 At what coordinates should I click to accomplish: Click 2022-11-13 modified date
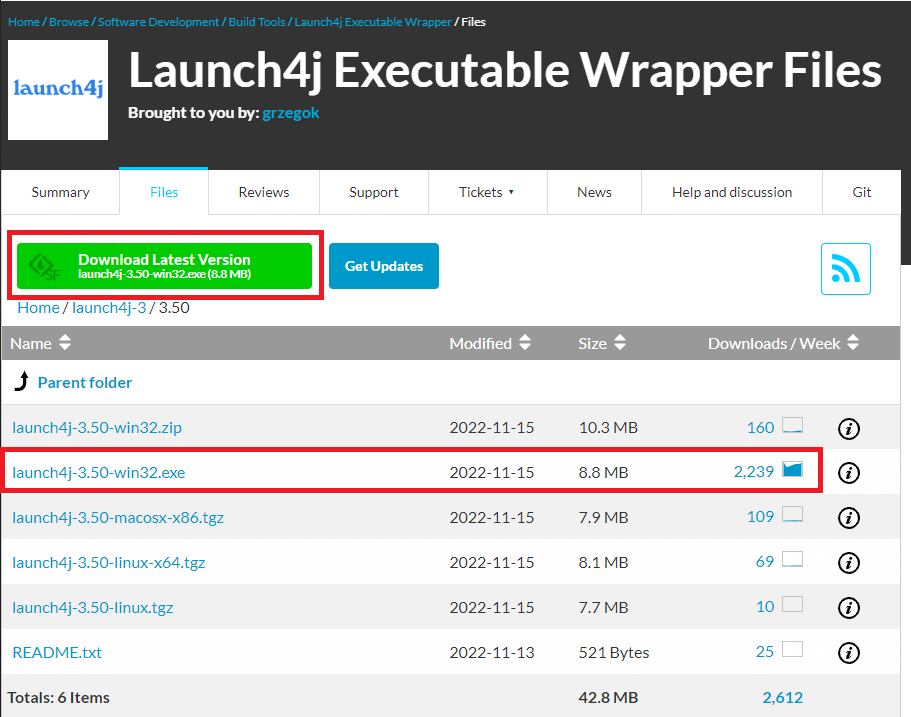click(492, 653)
